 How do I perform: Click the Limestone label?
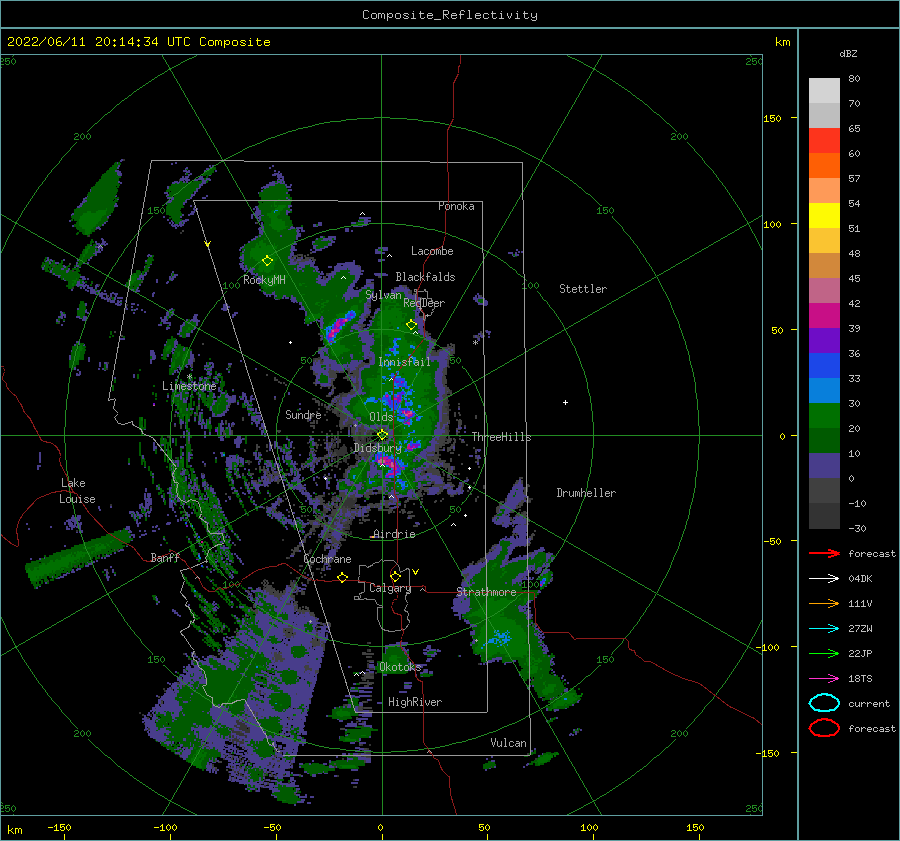click(189, 386)
